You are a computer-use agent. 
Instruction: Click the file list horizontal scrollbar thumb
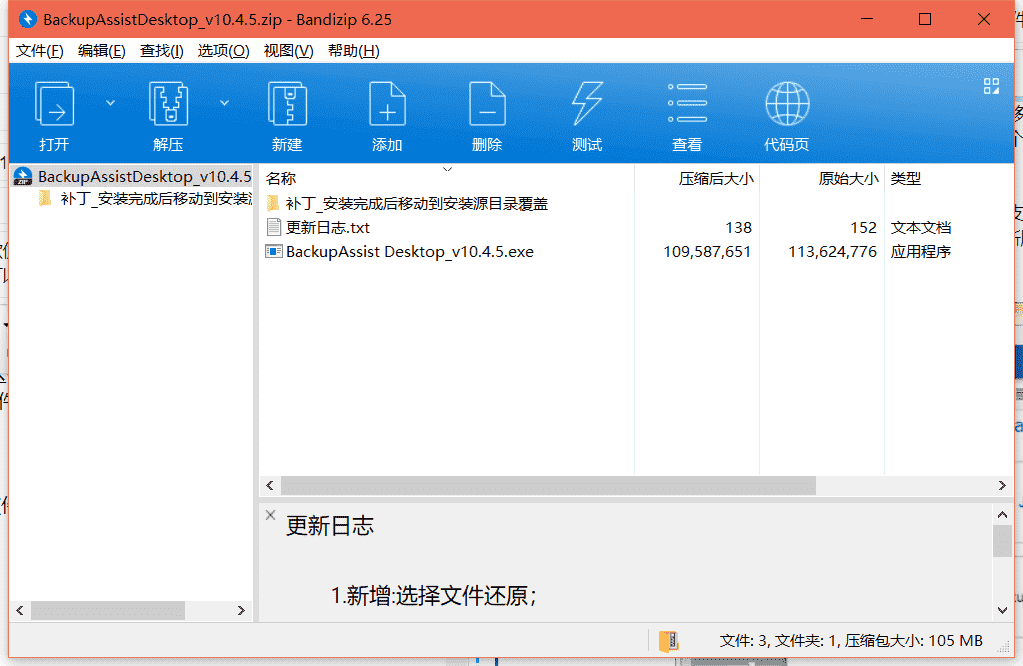pos(548,485)
